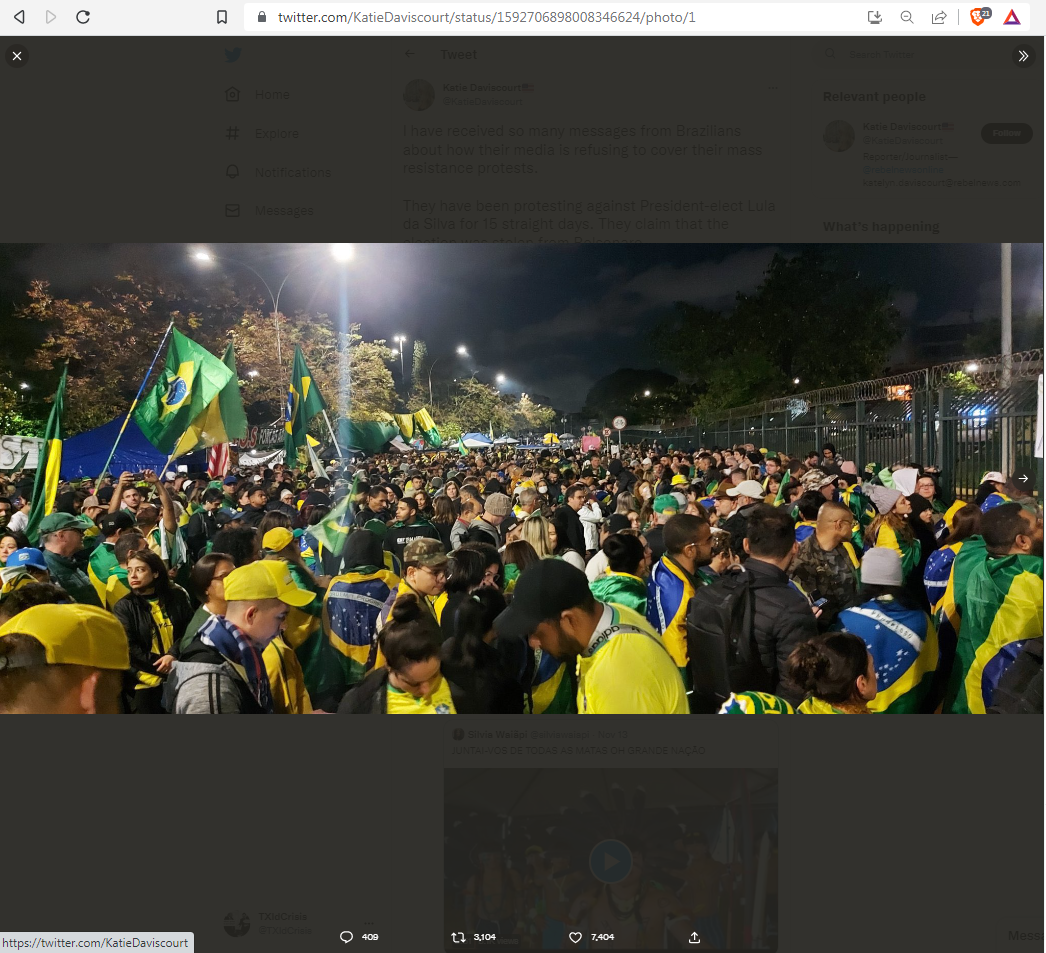Reply to the tweet with 409 comments
The width and height of the screenshot is (1046, 953).
(x=359, y=937)
